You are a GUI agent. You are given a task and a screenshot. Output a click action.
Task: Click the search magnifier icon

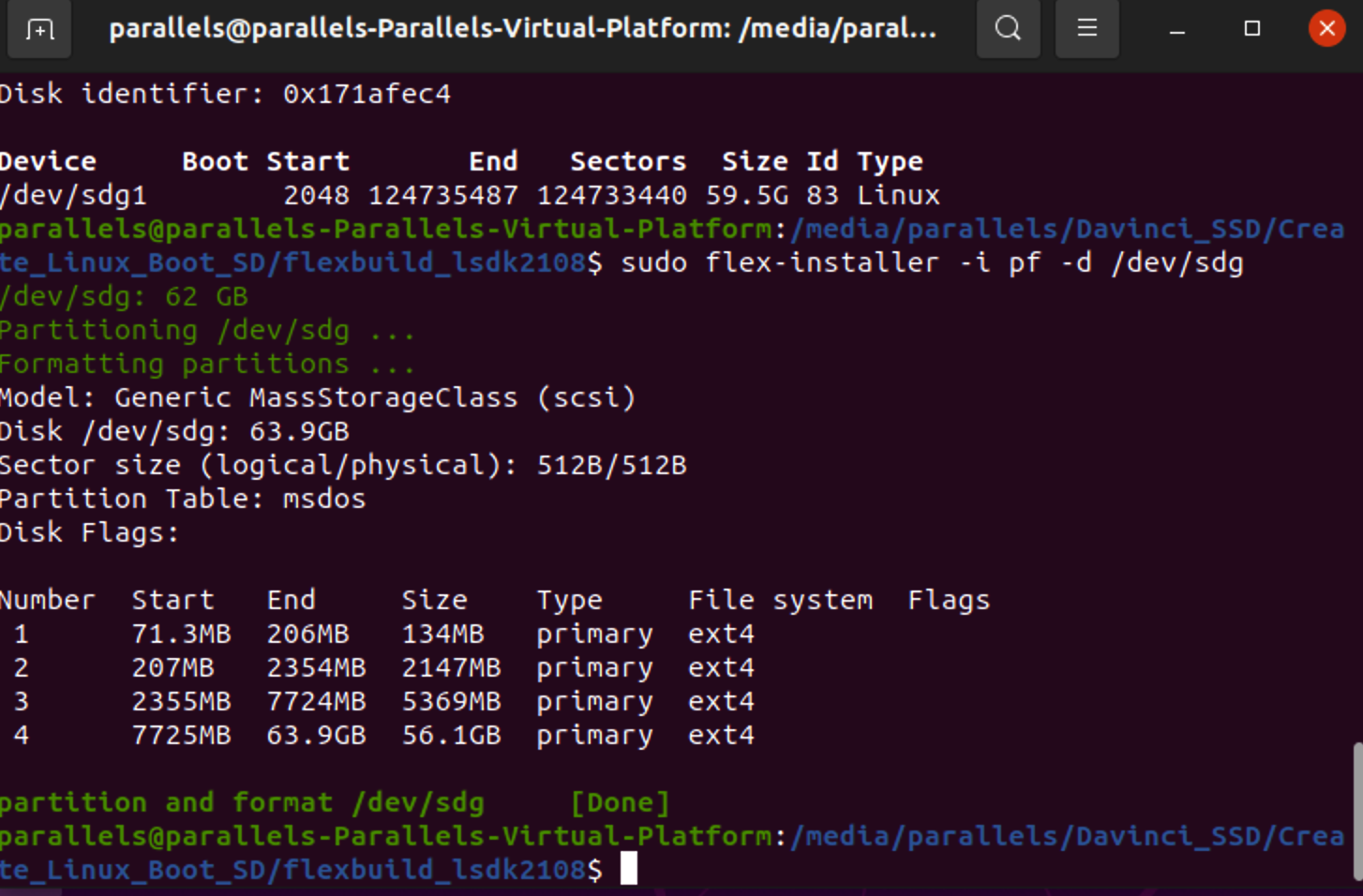(x=1008, y=29)
